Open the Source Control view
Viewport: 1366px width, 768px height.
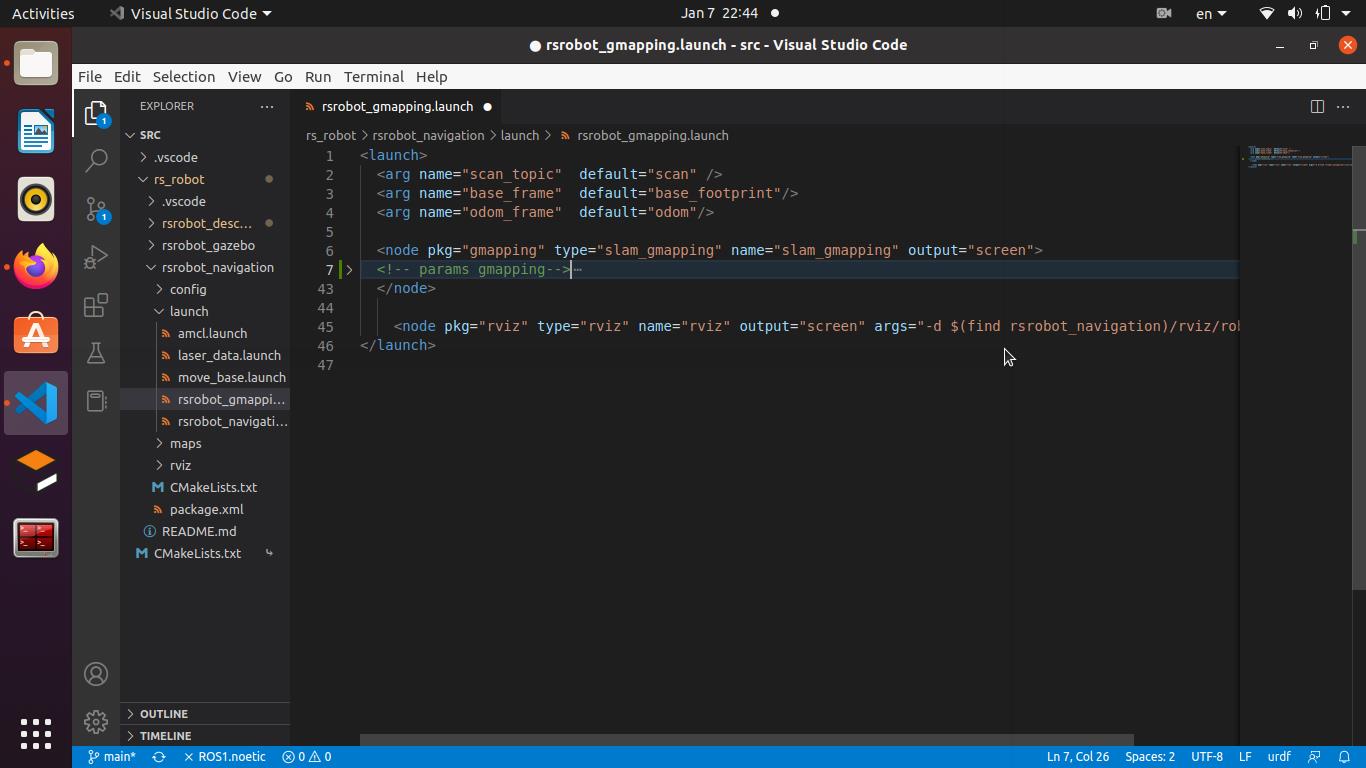point(96,208)
